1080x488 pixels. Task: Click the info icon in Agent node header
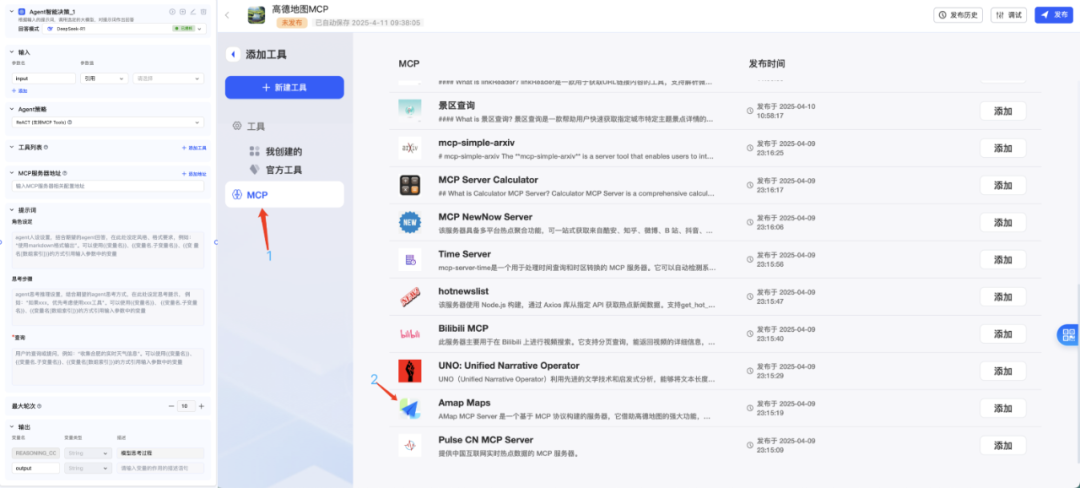pyautogui.click(x=172, y=12)
